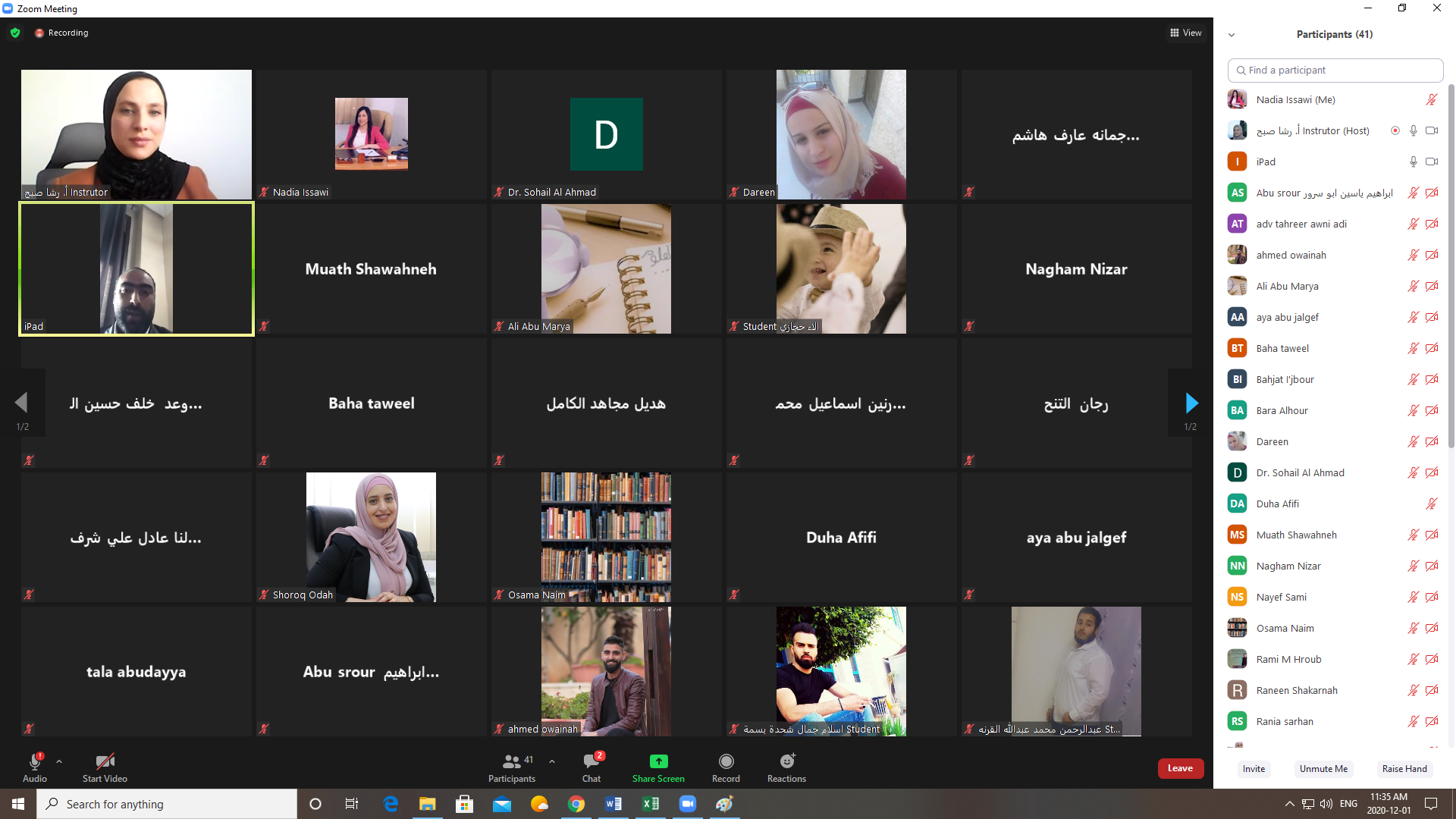
Task: Open File Explorer from taskbar
Action: (x=428, y=804)
